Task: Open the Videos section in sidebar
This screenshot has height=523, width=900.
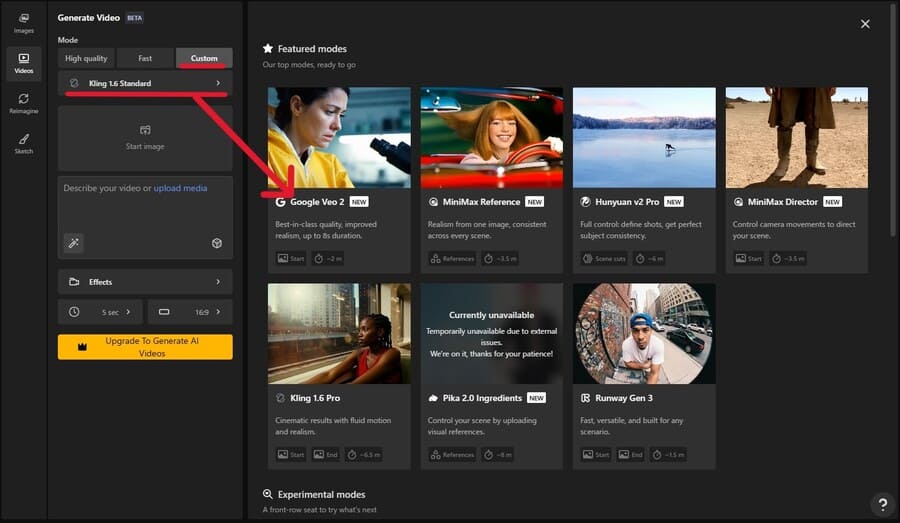Action: [x=24, y=63]
